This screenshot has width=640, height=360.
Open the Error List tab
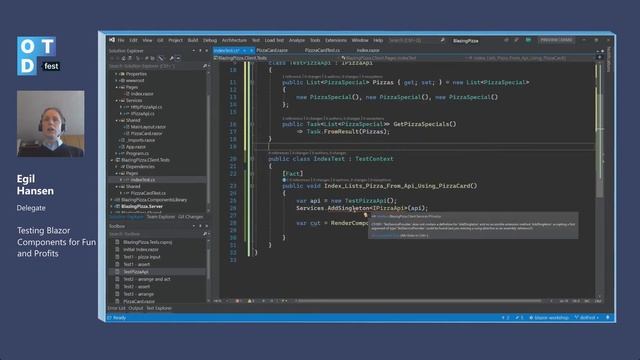point(117,308)
